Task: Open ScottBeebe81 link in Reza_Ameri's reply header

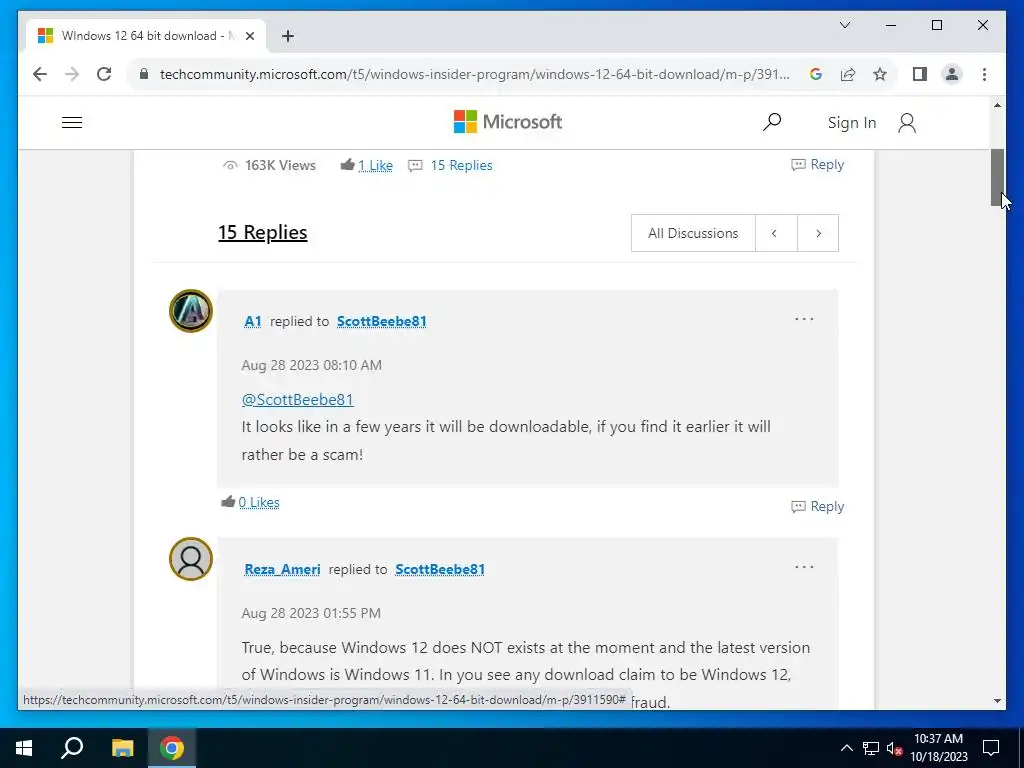Action: 440,569
